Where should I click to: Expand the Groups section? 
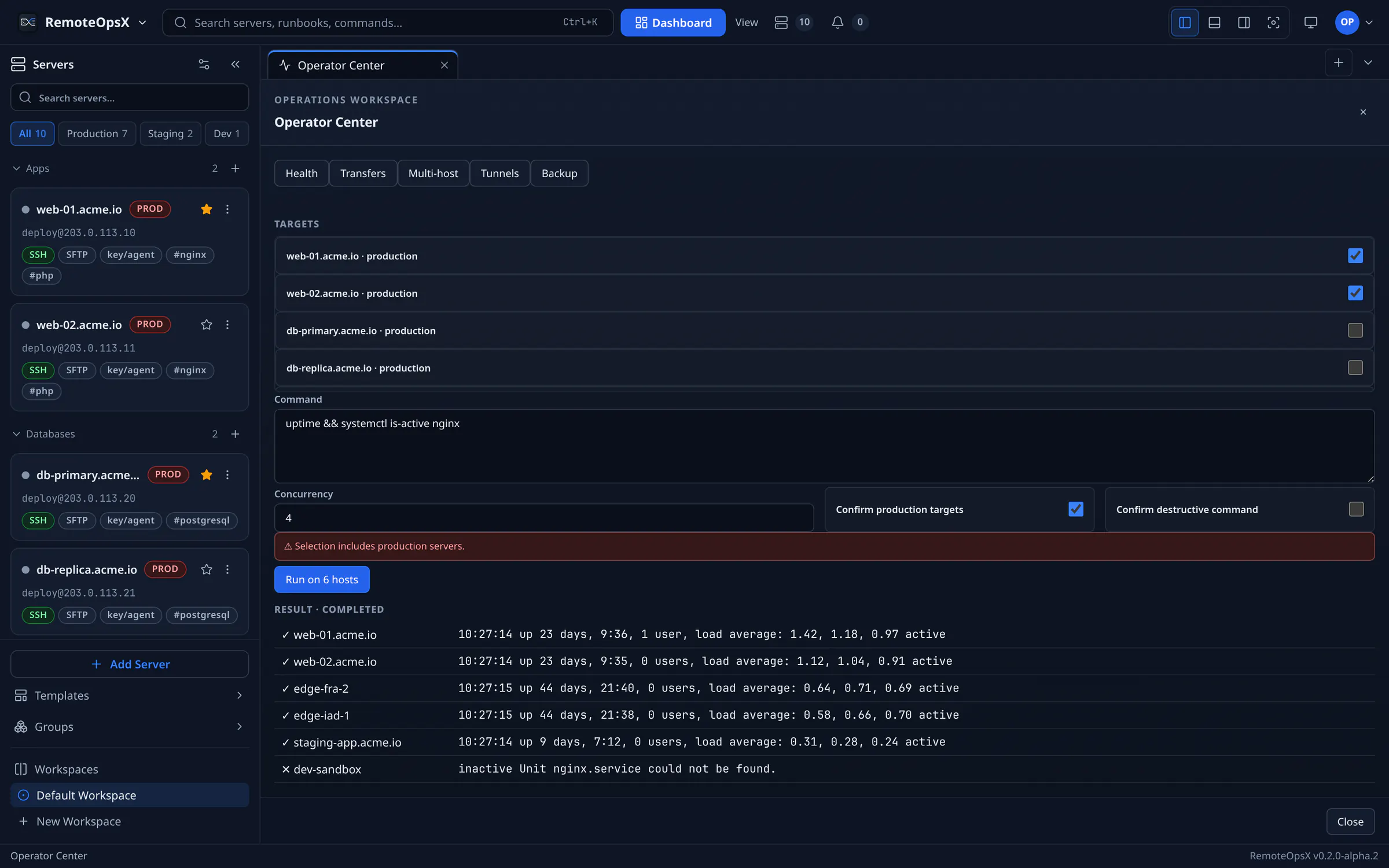coord(239,727)
